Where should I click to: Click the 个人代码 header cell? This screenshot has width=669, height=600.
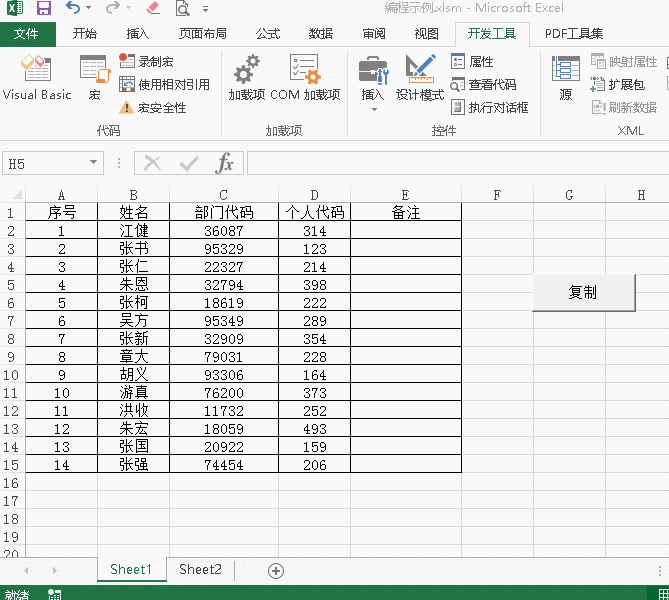click(x=314, y=212)
